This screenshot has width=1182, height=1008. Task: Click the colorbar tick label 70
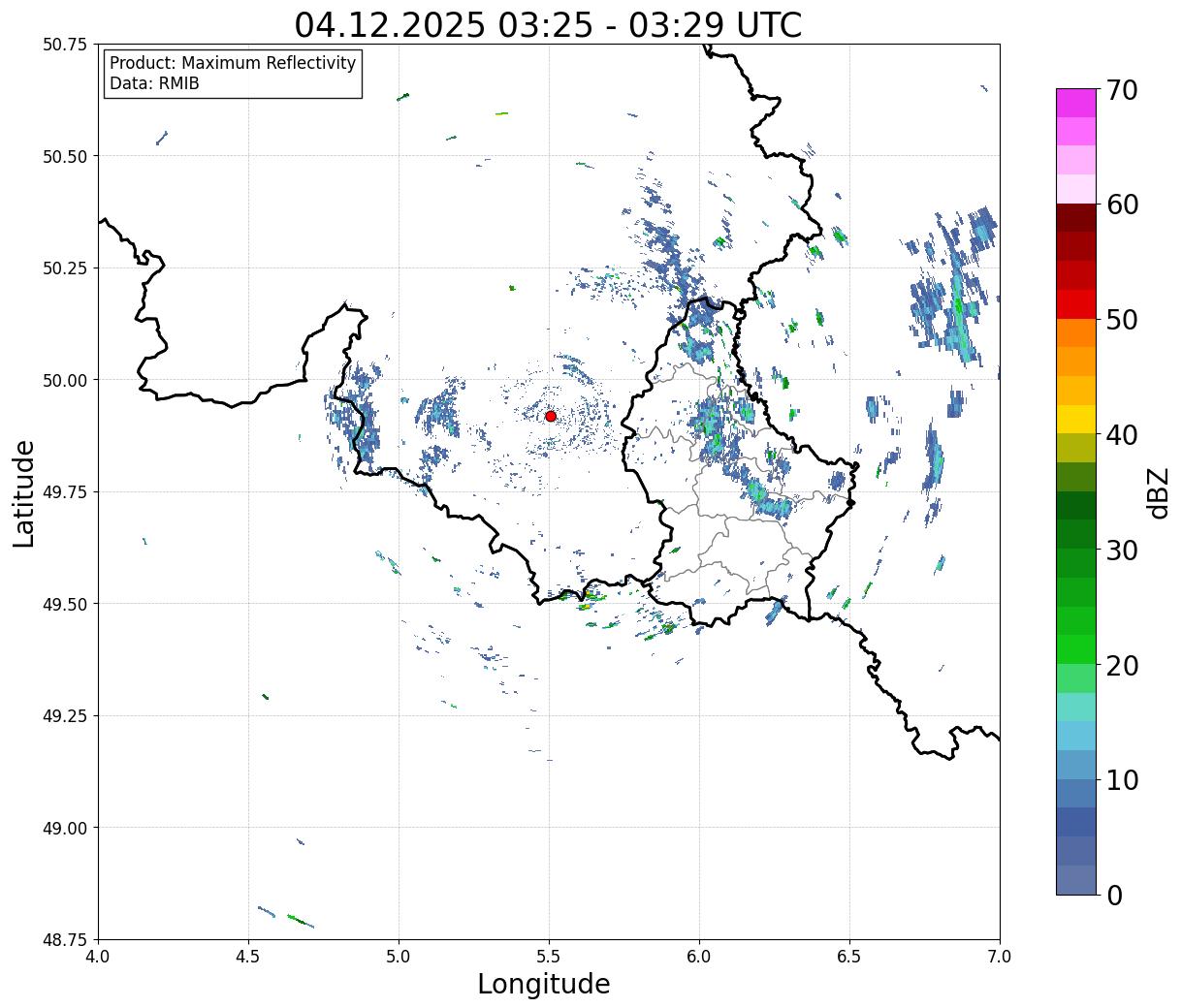1122,90
